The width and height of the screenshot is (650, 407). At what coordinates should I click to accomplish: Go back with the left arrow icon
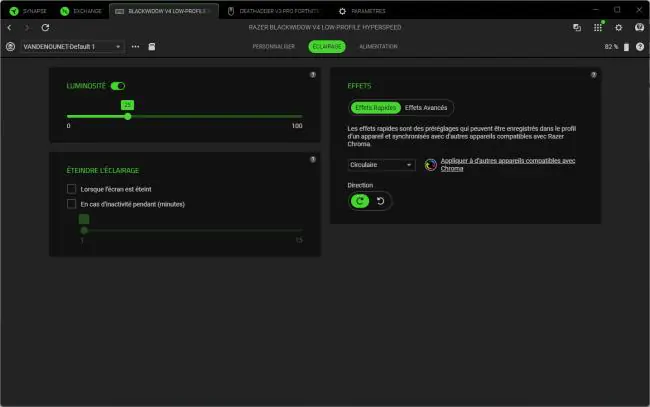click(9, 27)
